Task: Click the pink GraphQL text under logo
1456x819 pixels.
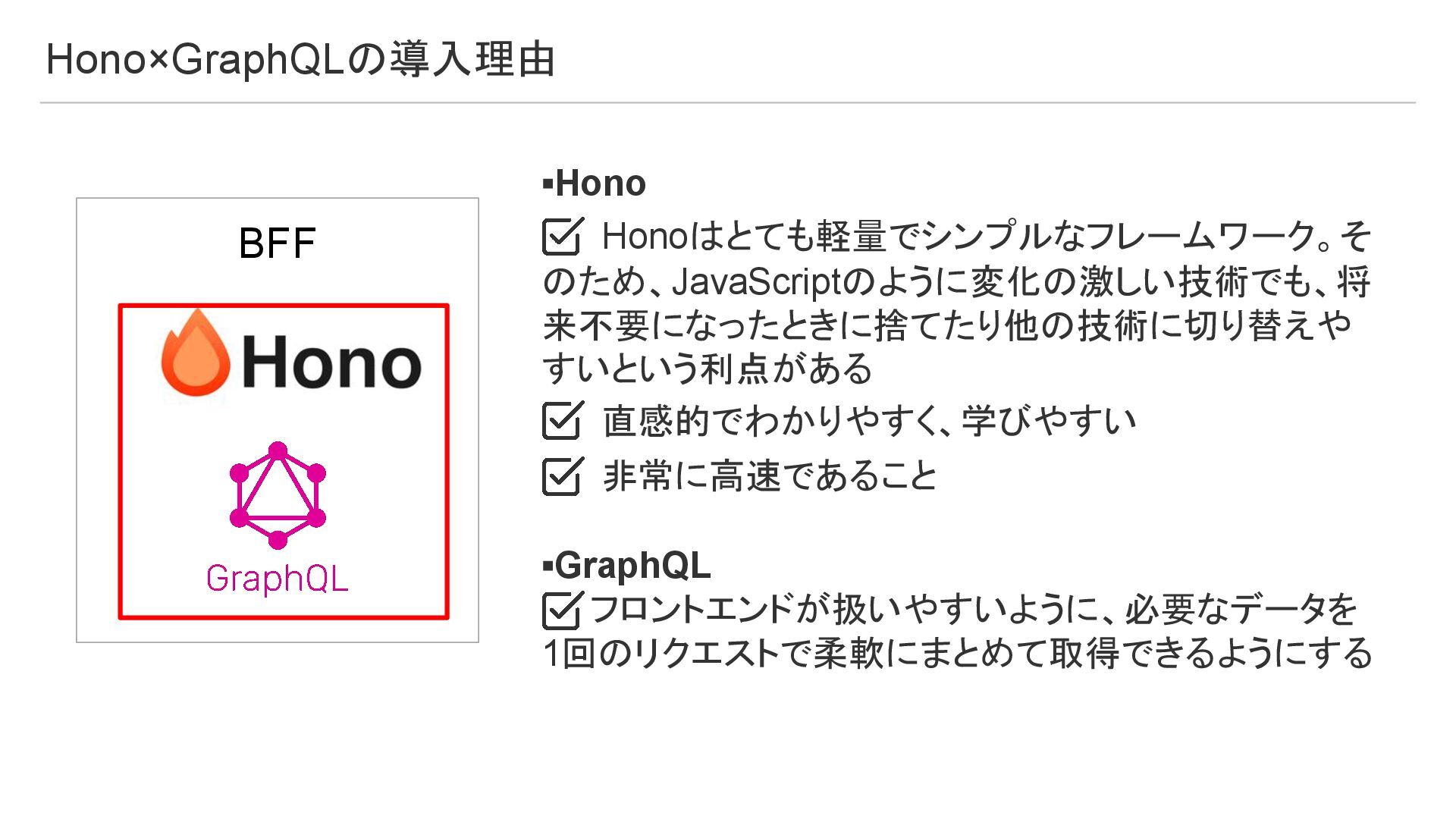Action: coord(277,579)
